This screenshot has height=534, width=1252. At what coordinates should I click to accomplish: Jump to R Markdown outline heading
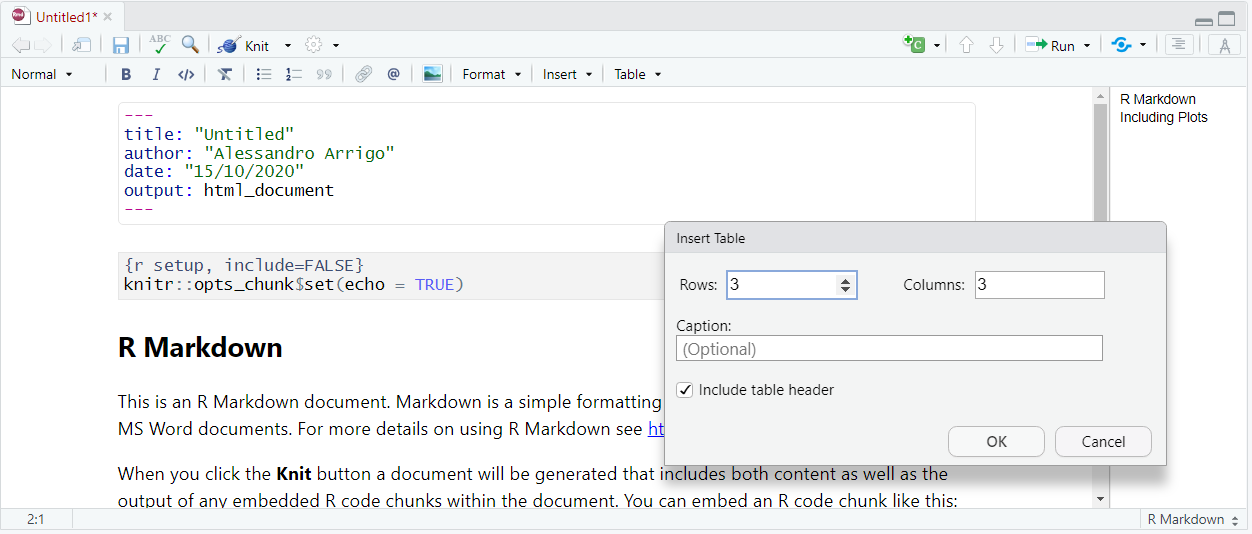1158,99
